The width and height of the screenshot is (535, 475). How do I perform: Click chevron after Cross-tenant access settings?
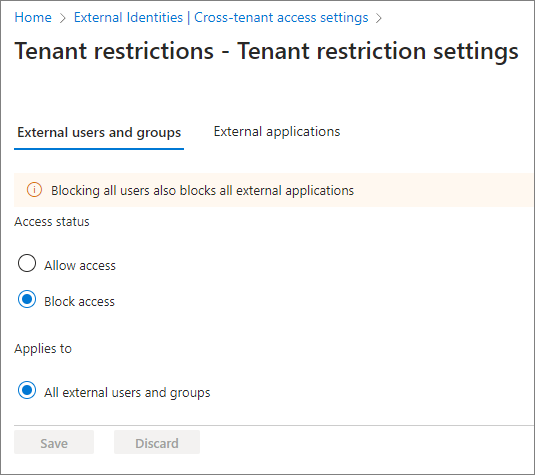378,18
